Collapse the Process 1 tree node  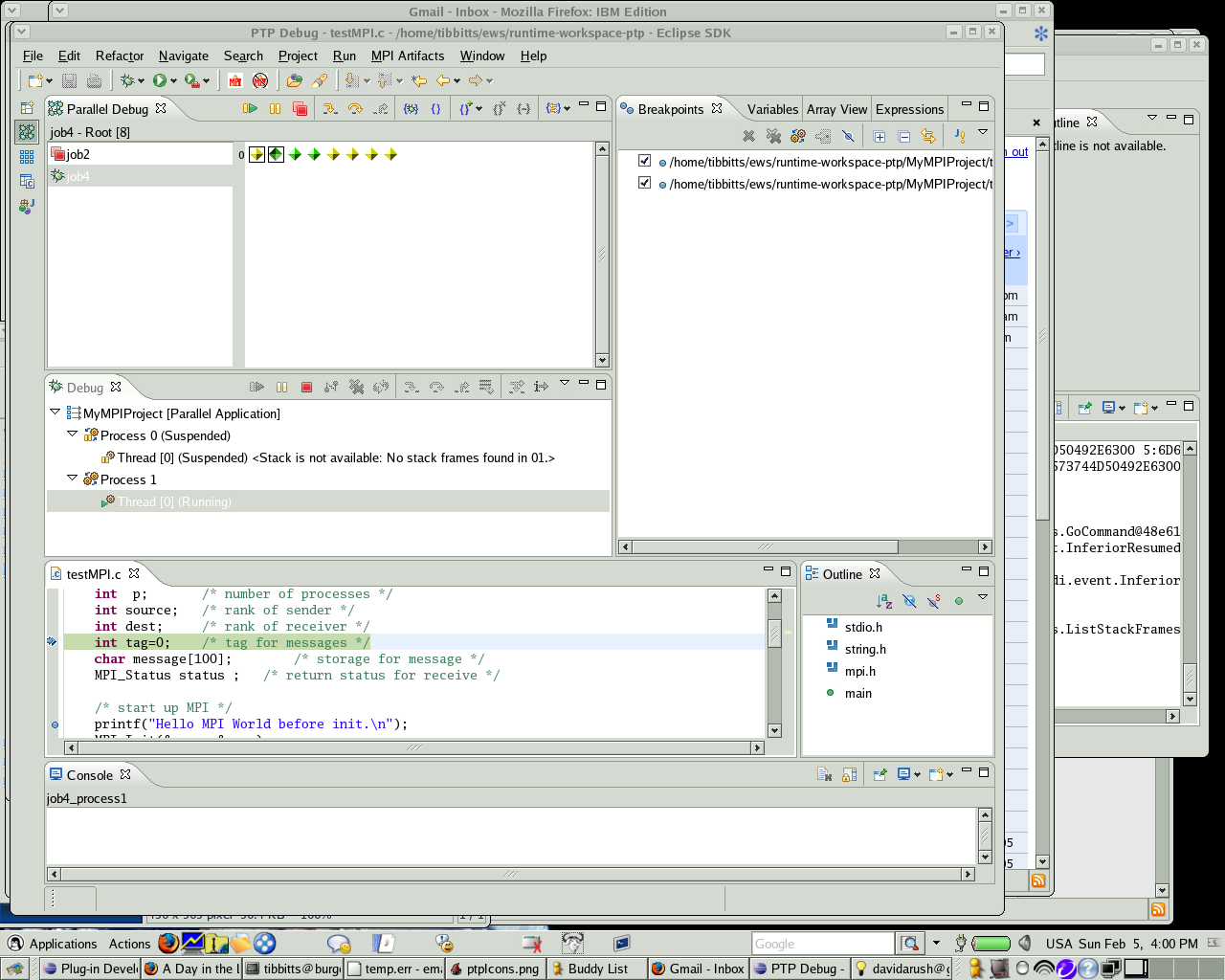pos(72,478)
